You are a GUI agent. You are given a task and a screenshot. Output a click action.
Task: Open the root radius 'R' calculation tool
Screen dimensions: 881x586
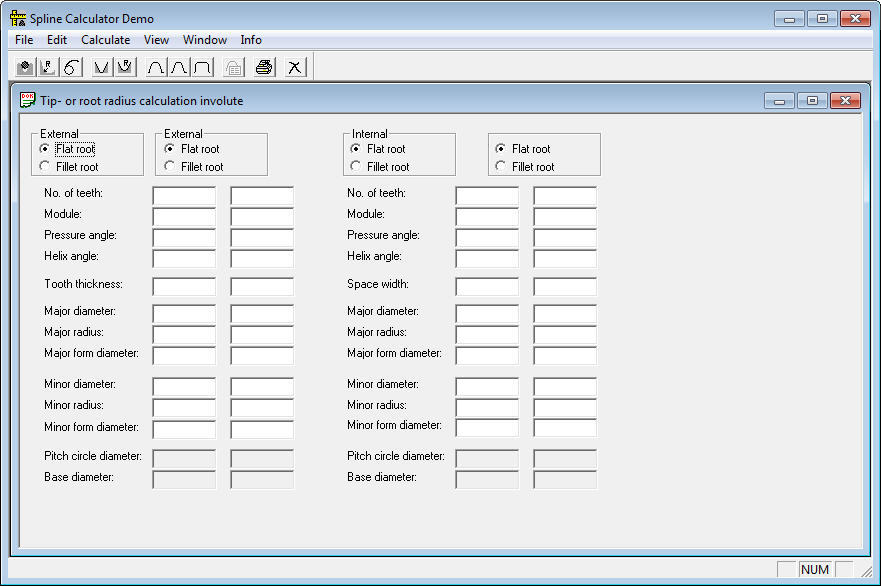(x=47, y=67)
